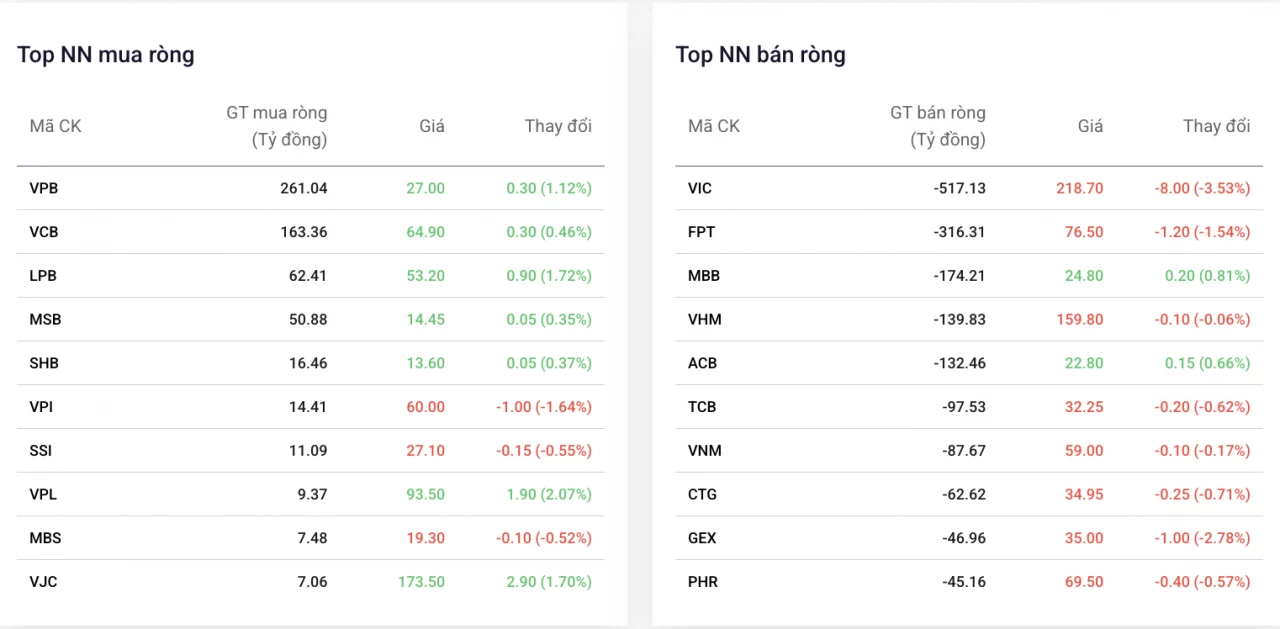1280x629 pixels.
Task: Click 'GT bán ròng (Tỷ đồng)' column header
Action: tap(938, 126)
